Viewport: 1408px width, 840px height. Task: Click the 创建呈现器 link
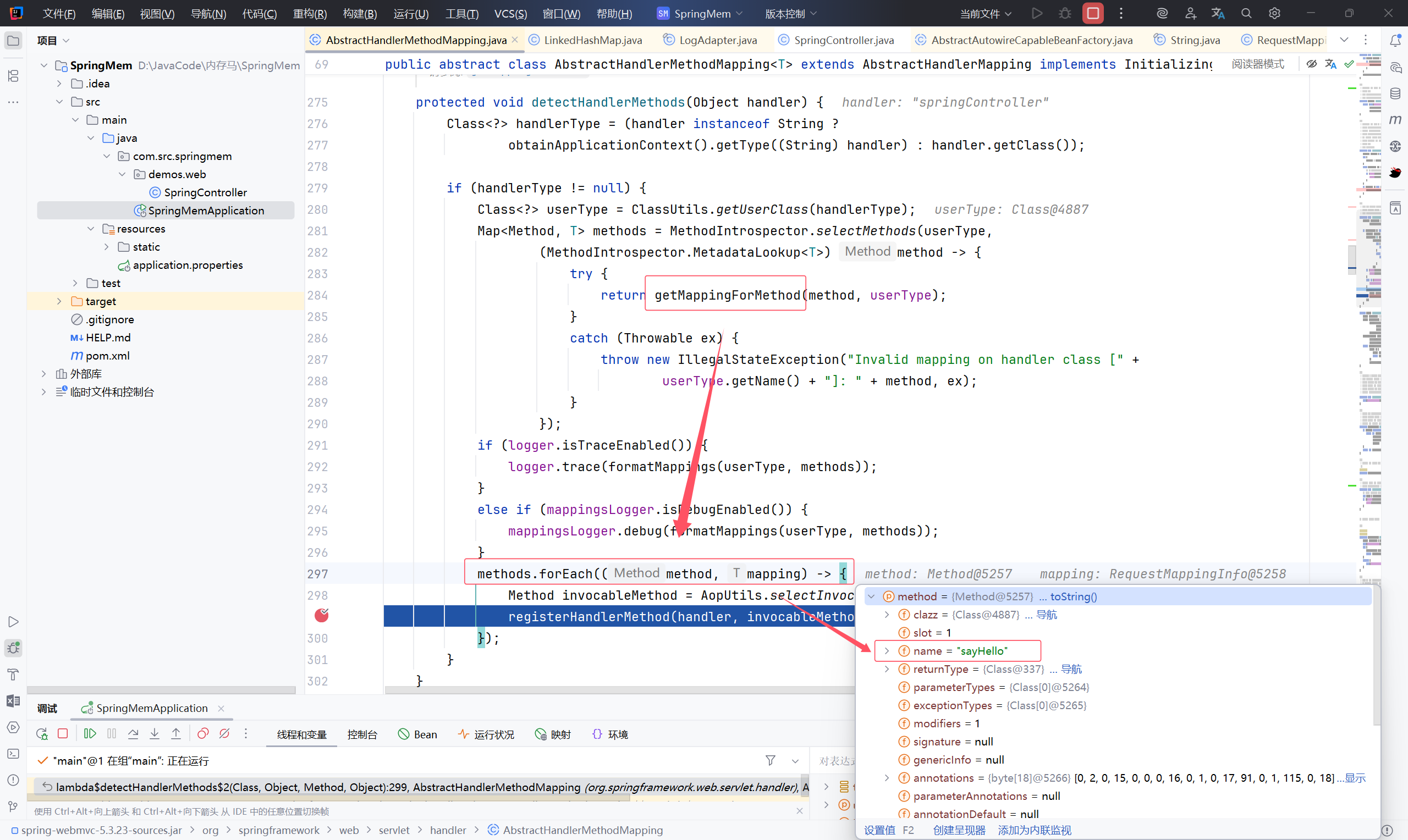[x=959, y=830]
